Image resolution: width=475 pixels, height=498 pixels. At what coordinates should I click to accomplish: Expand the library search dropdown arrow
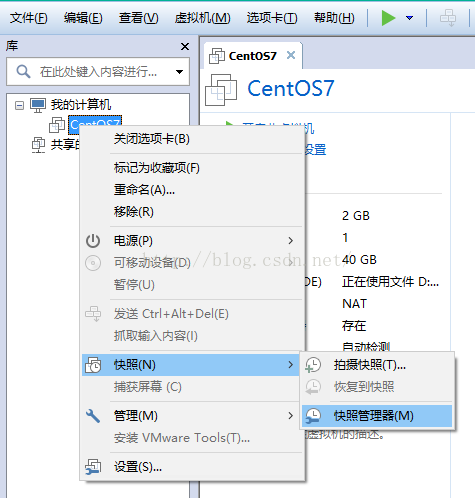tap(179, 72)
